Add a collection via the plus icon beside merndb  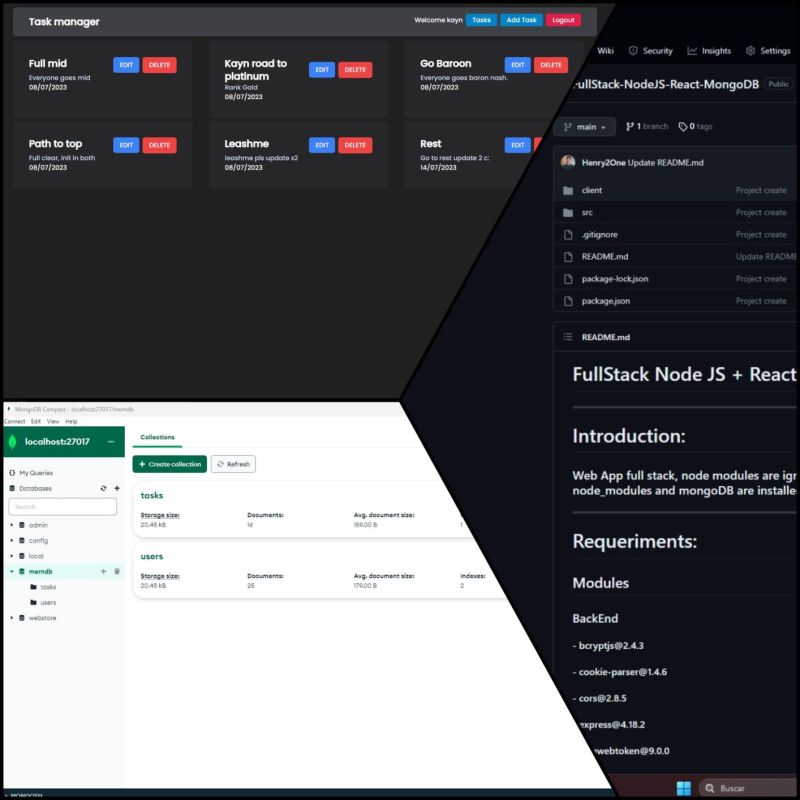[104, 571]
